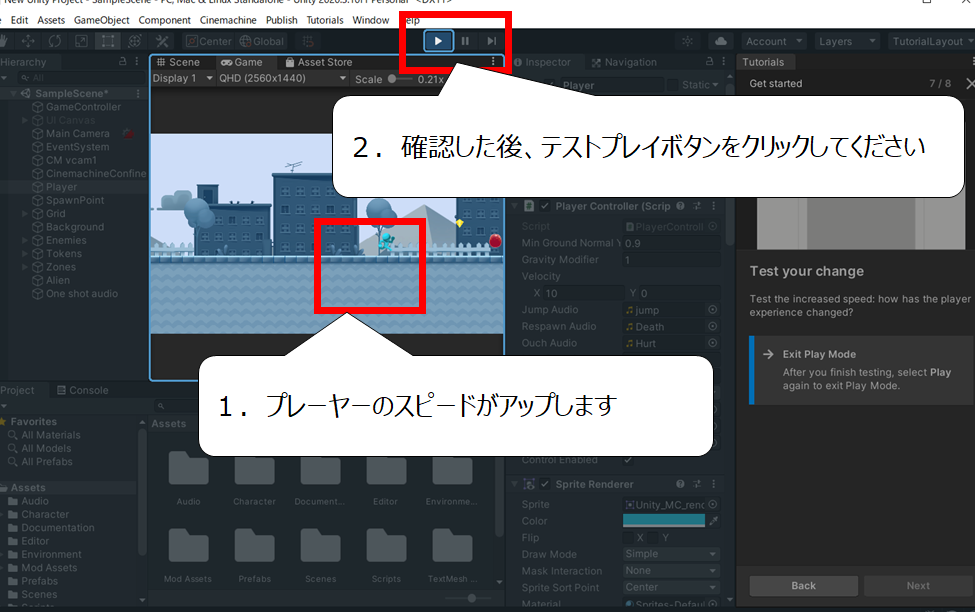Click the Min Ground Normal Y field
The width and height of the screenshot is (975, 612).
[x=672, y=243]
